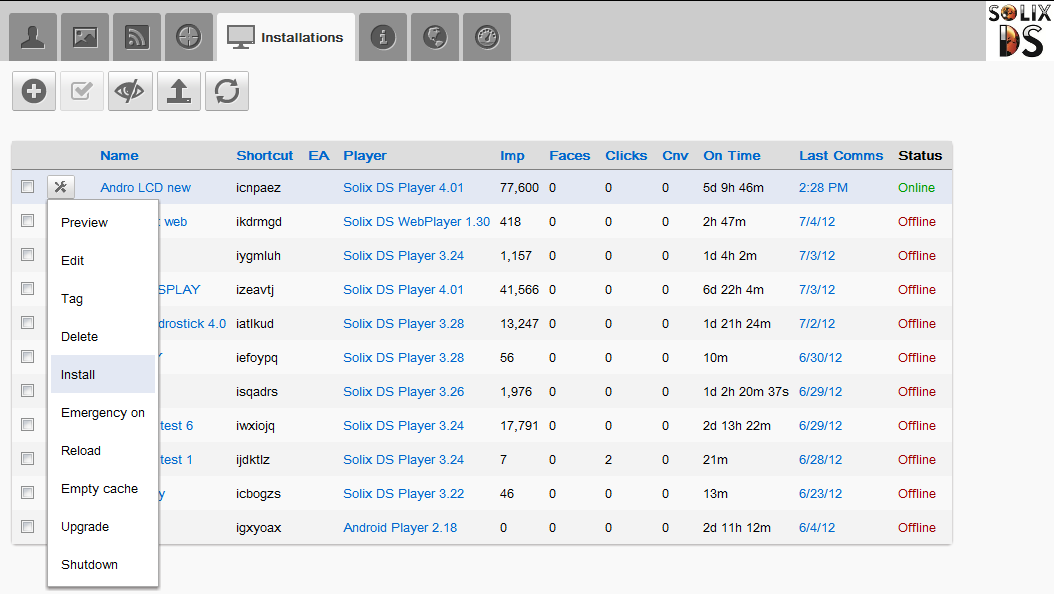Open Solix DS Player 4.01 link in icnpaez row
This screenshot has height=594, width=1054.
point(403,187)
